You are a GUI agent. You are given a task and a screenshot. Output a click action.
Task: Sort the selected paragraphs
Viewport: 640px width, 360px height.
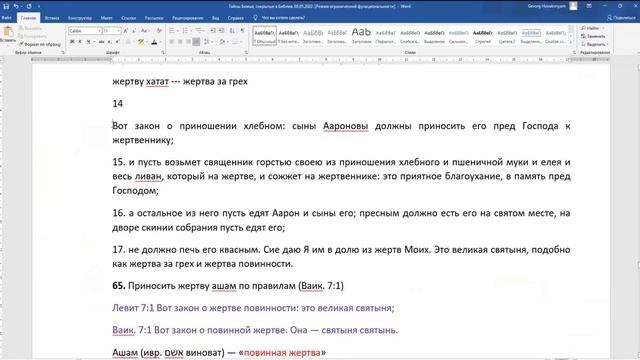point(232,31)
